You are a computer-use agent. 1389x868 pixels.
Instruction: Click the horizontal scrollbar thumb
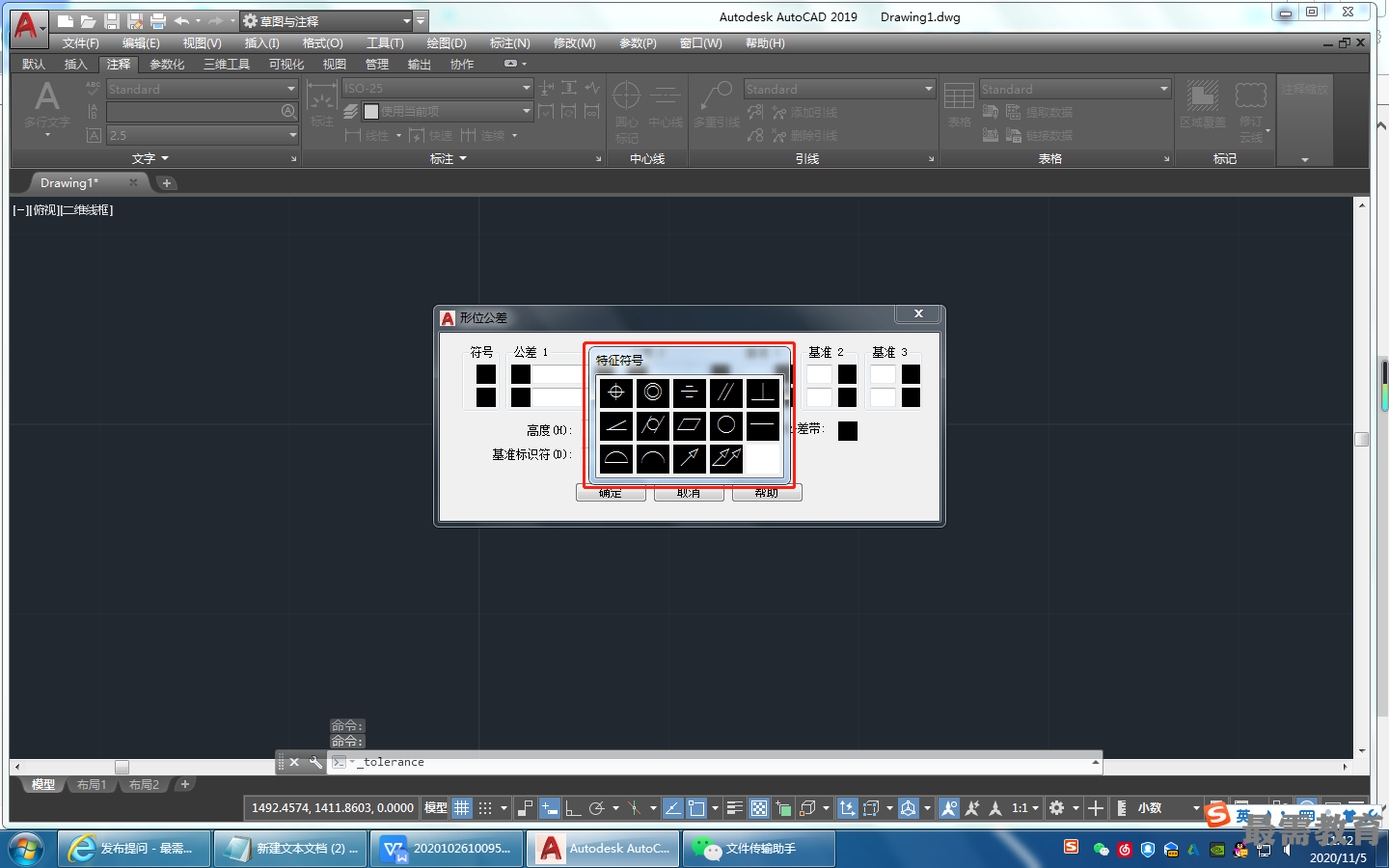click(122, 767)
